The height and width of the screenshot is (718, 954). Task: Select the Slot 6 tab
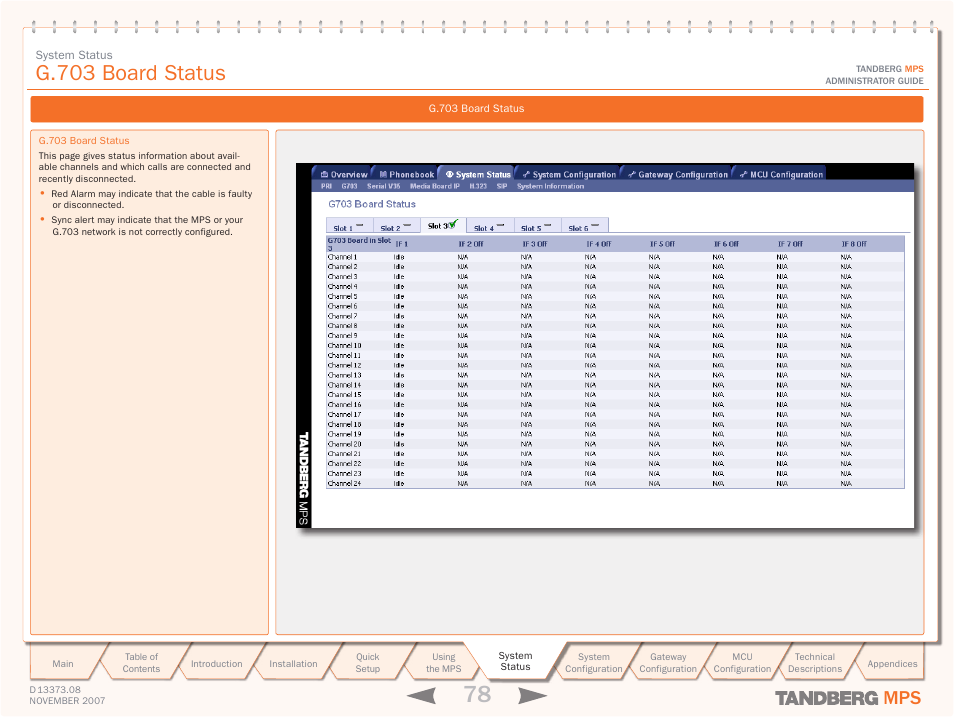[x=584, y=226]
